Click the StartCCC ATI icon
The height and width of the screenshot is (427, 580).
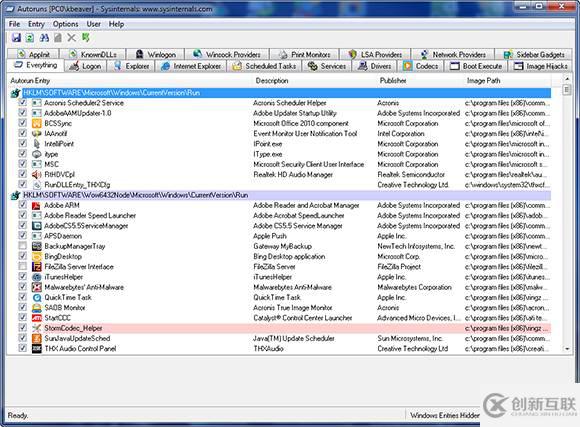coord(37,318)
